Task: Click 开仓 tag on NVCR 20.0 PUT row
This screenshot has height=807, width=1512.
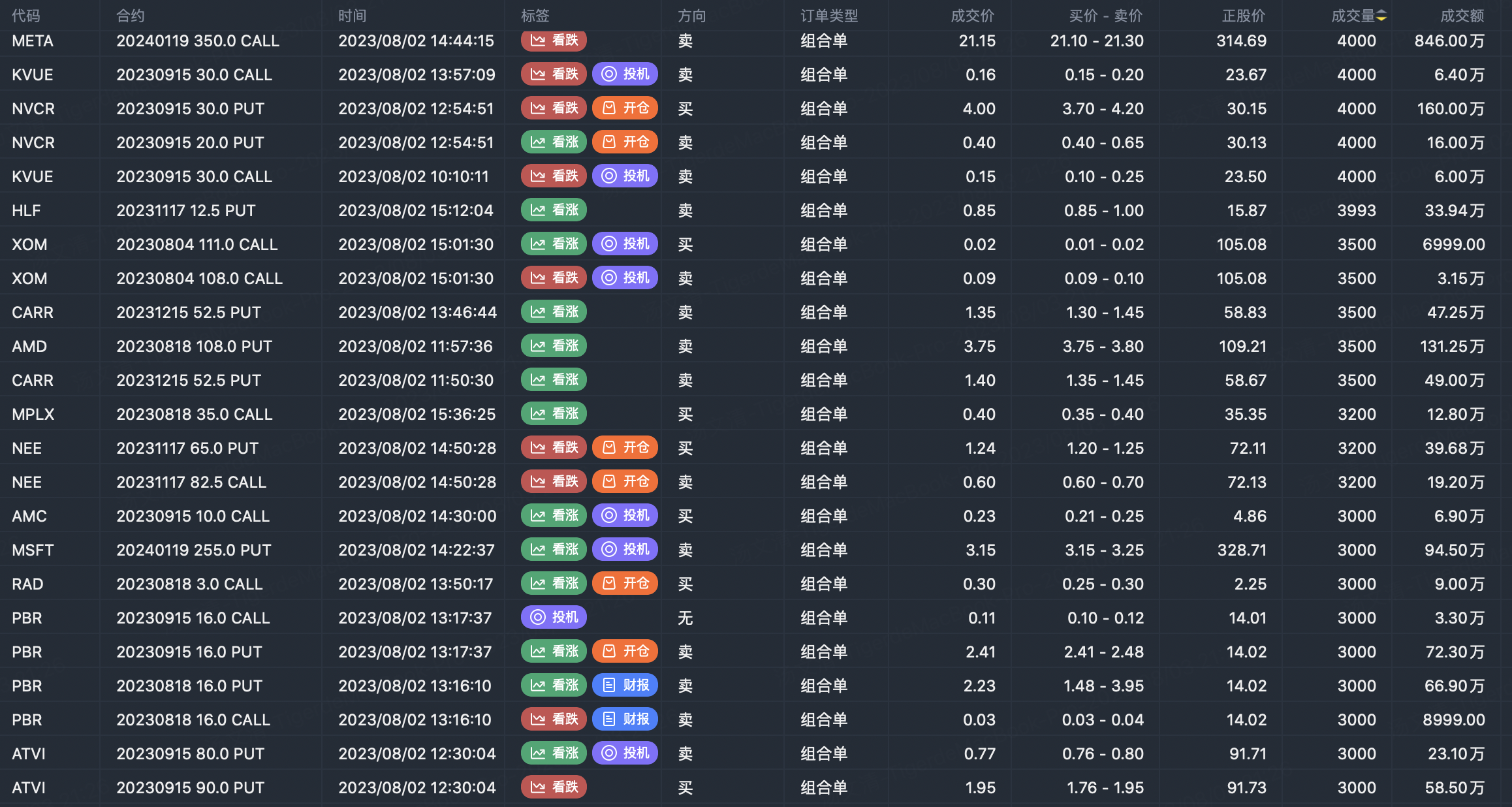Action: [x=625, y=142]
